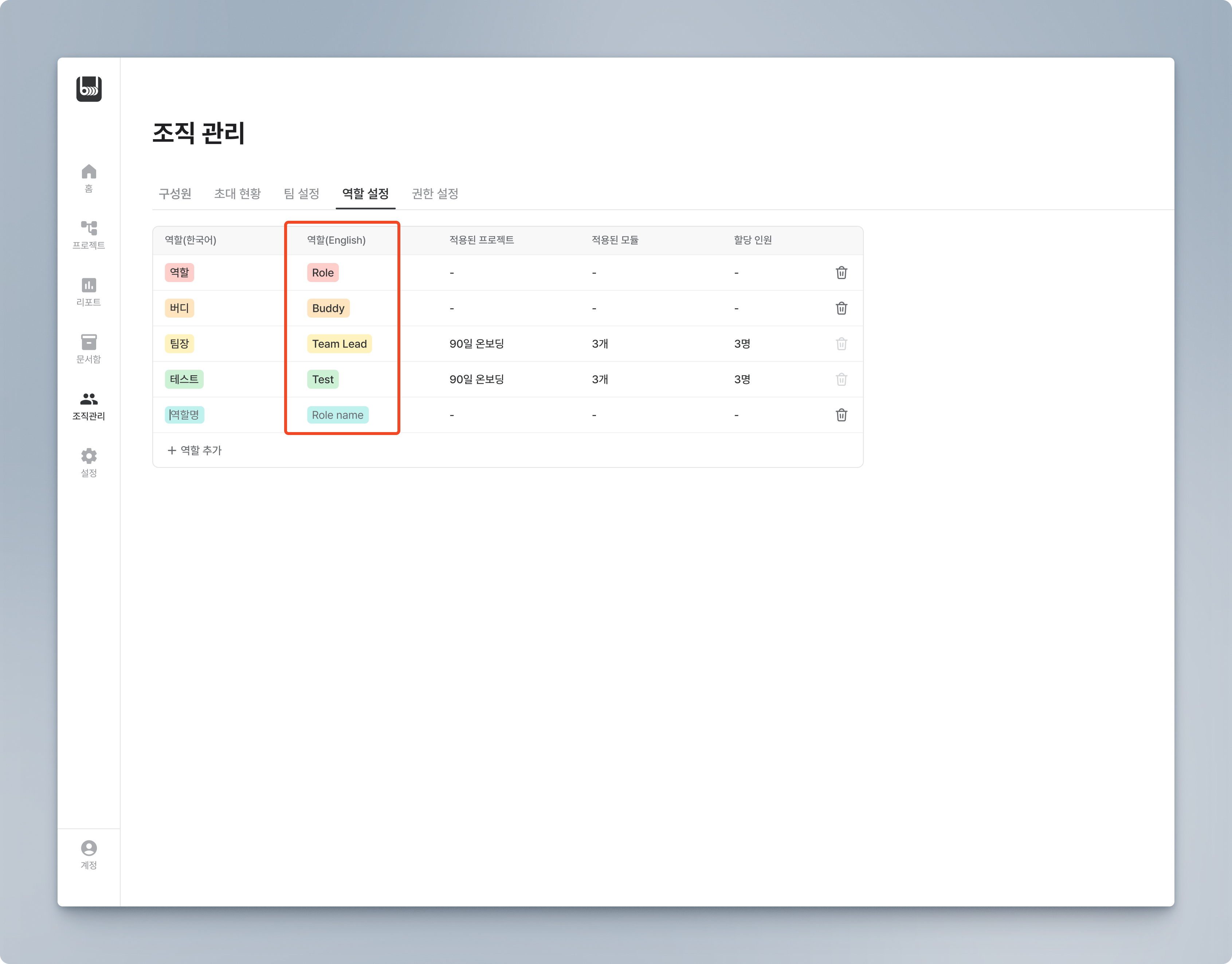Switch to the 구성원 tab
The width and height of the screenshot is (1232, 964).
[175, 193]
